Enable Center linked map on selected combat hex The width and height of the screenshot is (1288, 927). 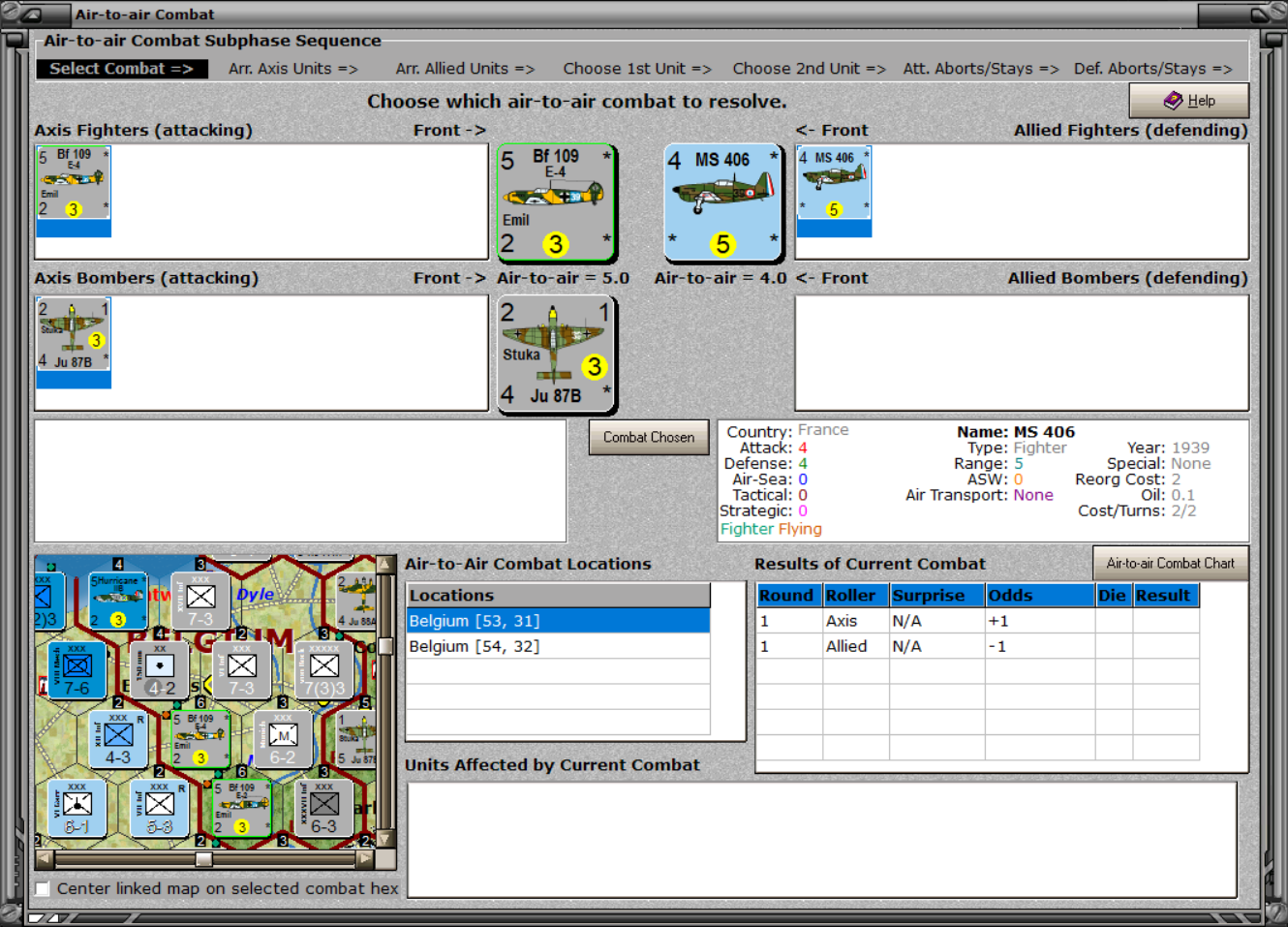click(43, 888)
